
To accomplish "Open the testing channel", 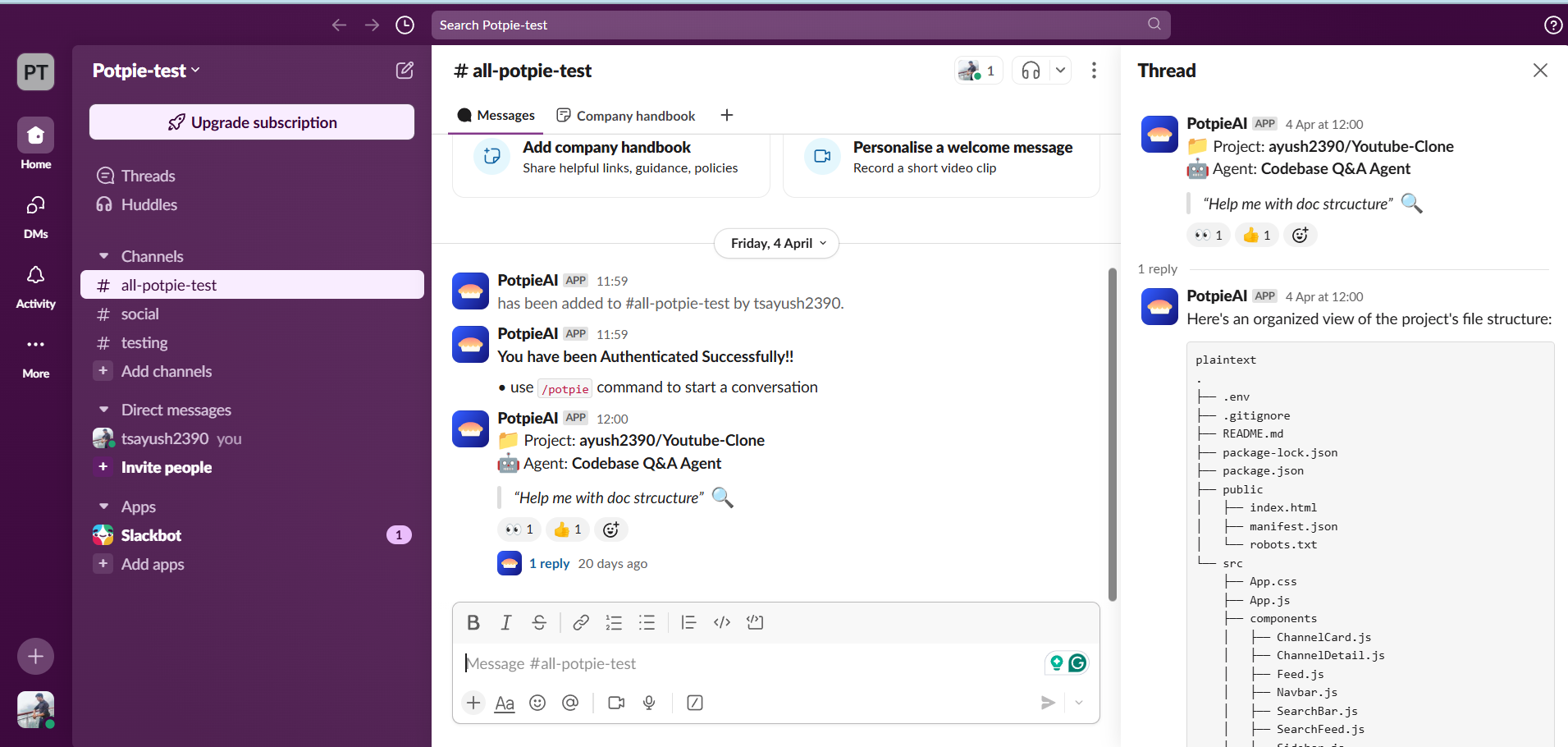I will pos(252,342).
